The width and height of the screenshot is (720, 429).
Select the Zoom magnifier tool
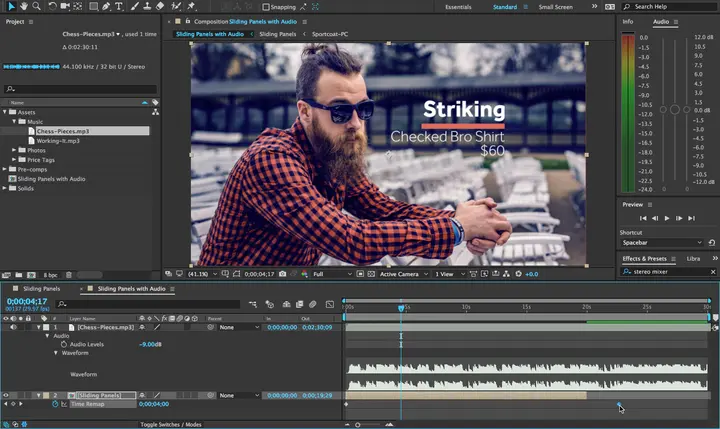coord(36,6)
